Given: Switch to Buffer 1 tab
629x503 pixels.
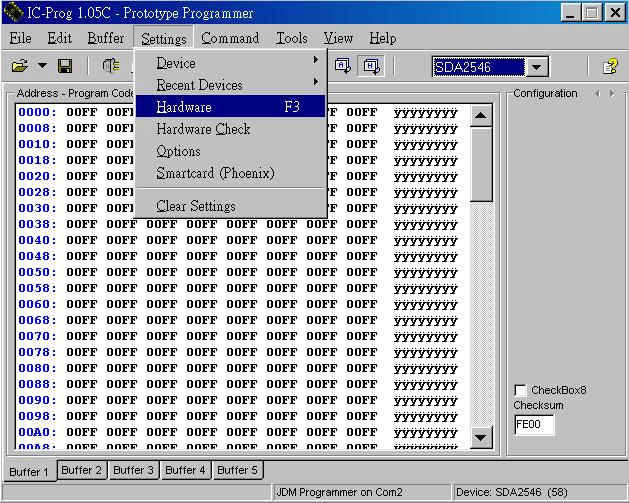Looking at the screenshot, I should [x=29, y=472].
